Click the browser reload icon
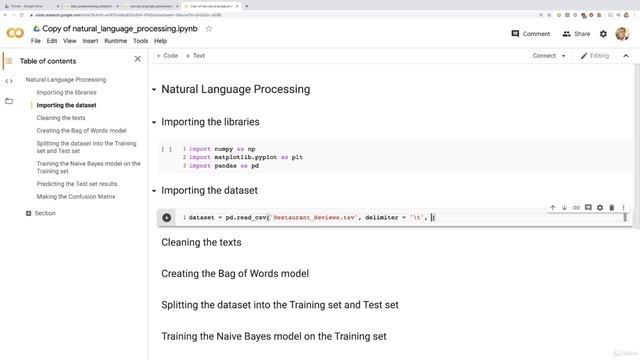The height and width of the screenshot is (360, 640). (22, 15)
